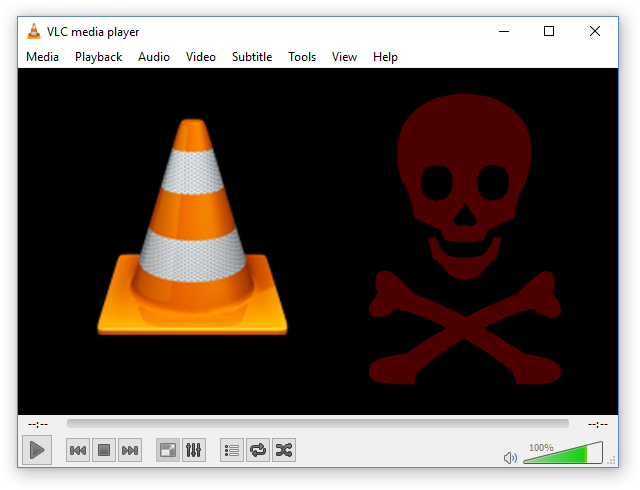Open the Media menu
Viewport: 640px width, 490px height.
[x=42, y=57]
